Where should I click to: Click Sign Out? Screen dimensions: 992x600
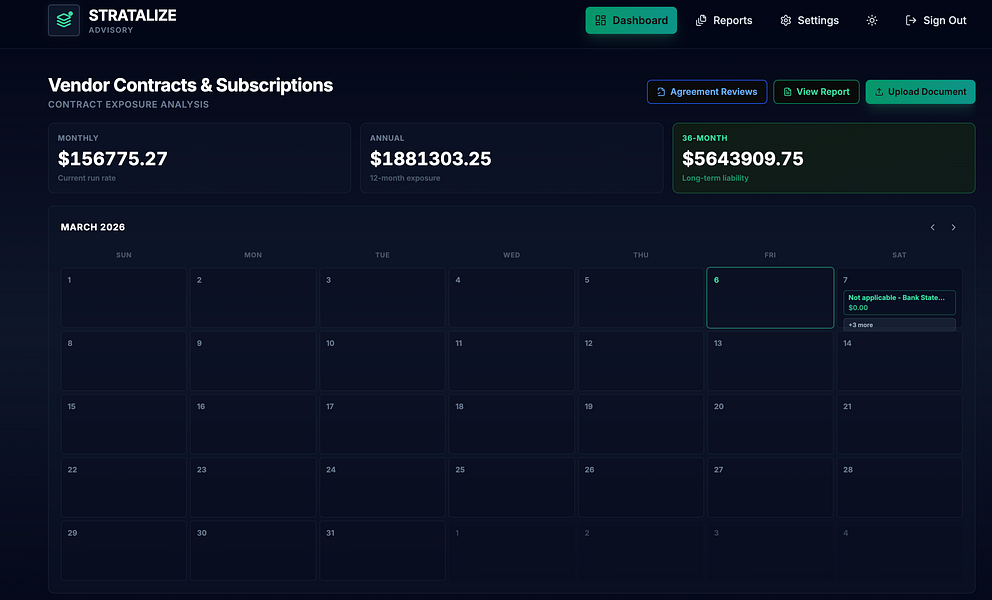(936, 20)
